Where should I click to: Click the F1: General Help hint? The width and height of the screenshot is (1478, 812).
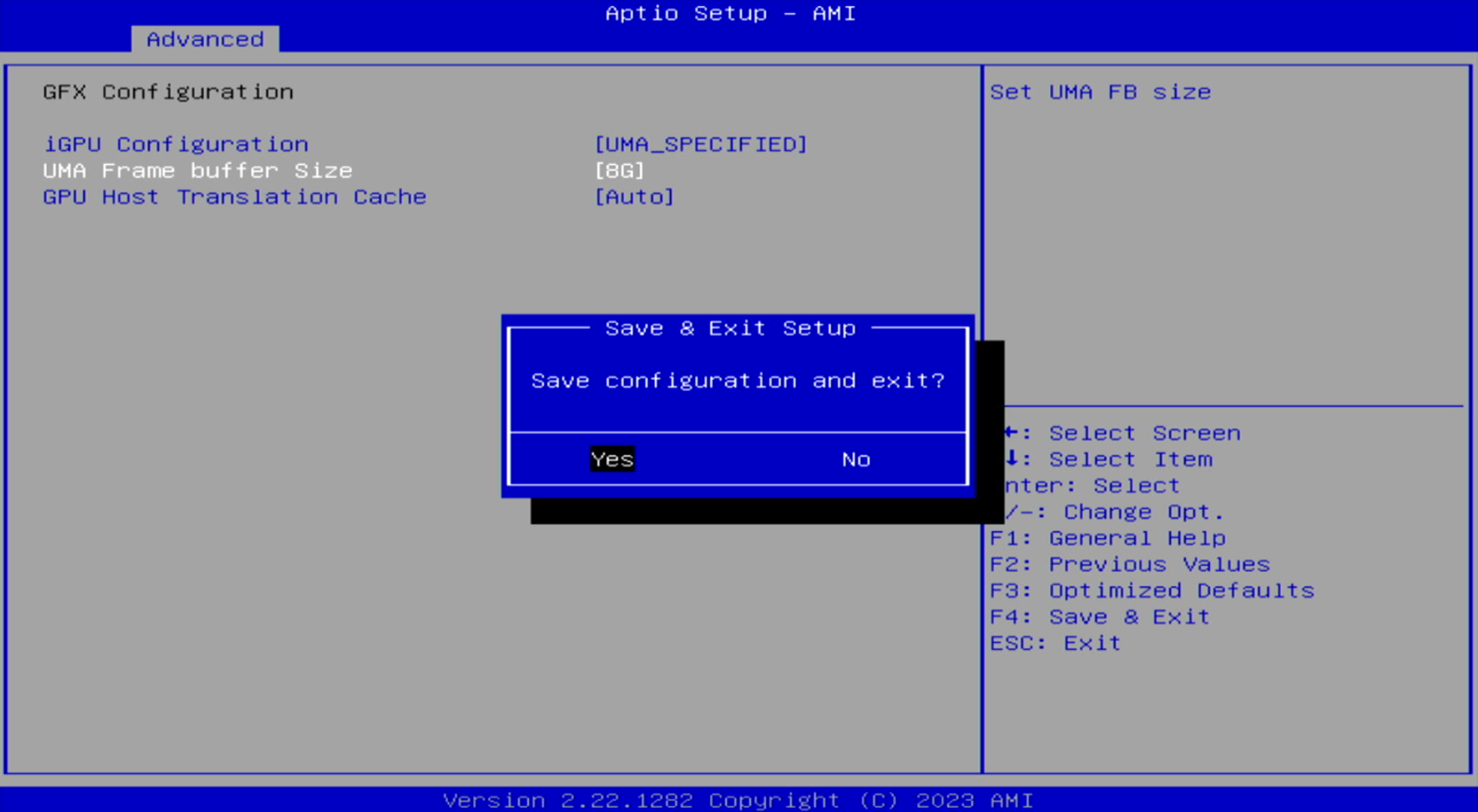tap(1107, 538)
